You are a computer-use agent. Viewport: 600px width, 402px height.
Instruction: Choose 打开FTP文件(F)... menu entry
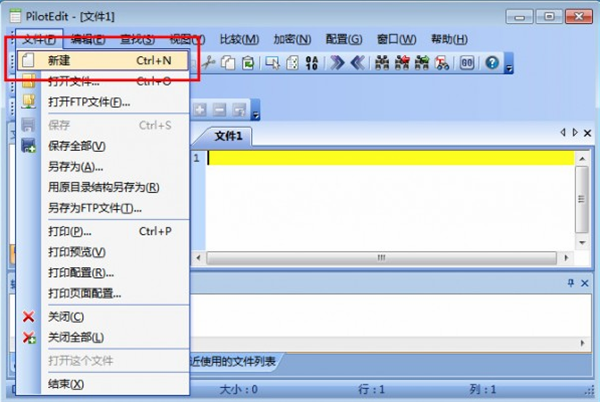click(x=103, y=102)
